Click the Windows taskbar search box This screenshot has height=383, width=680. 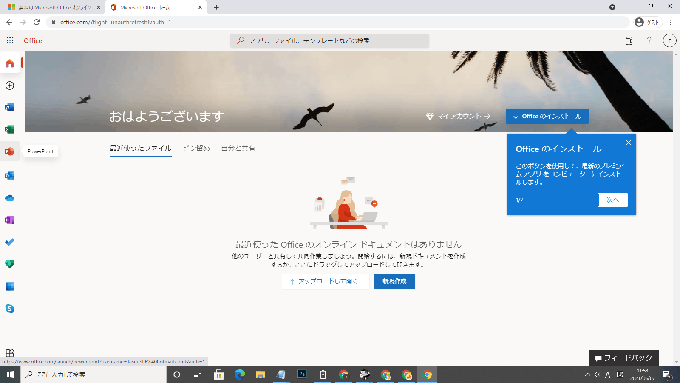point(93,374)
